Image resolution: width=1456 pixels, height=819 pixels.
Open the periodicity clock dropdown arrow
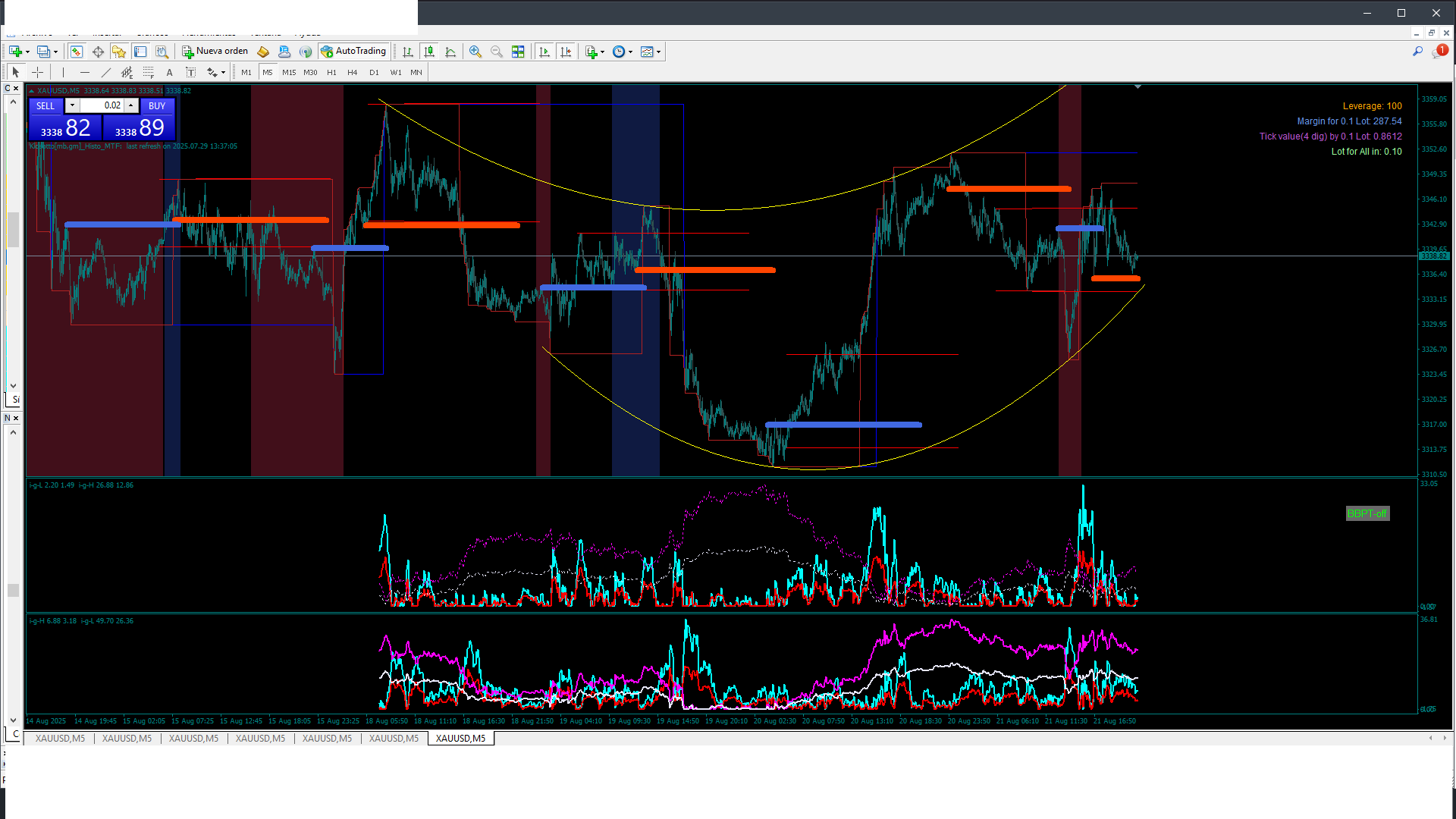pyautogui.click(x=630, y=52)
